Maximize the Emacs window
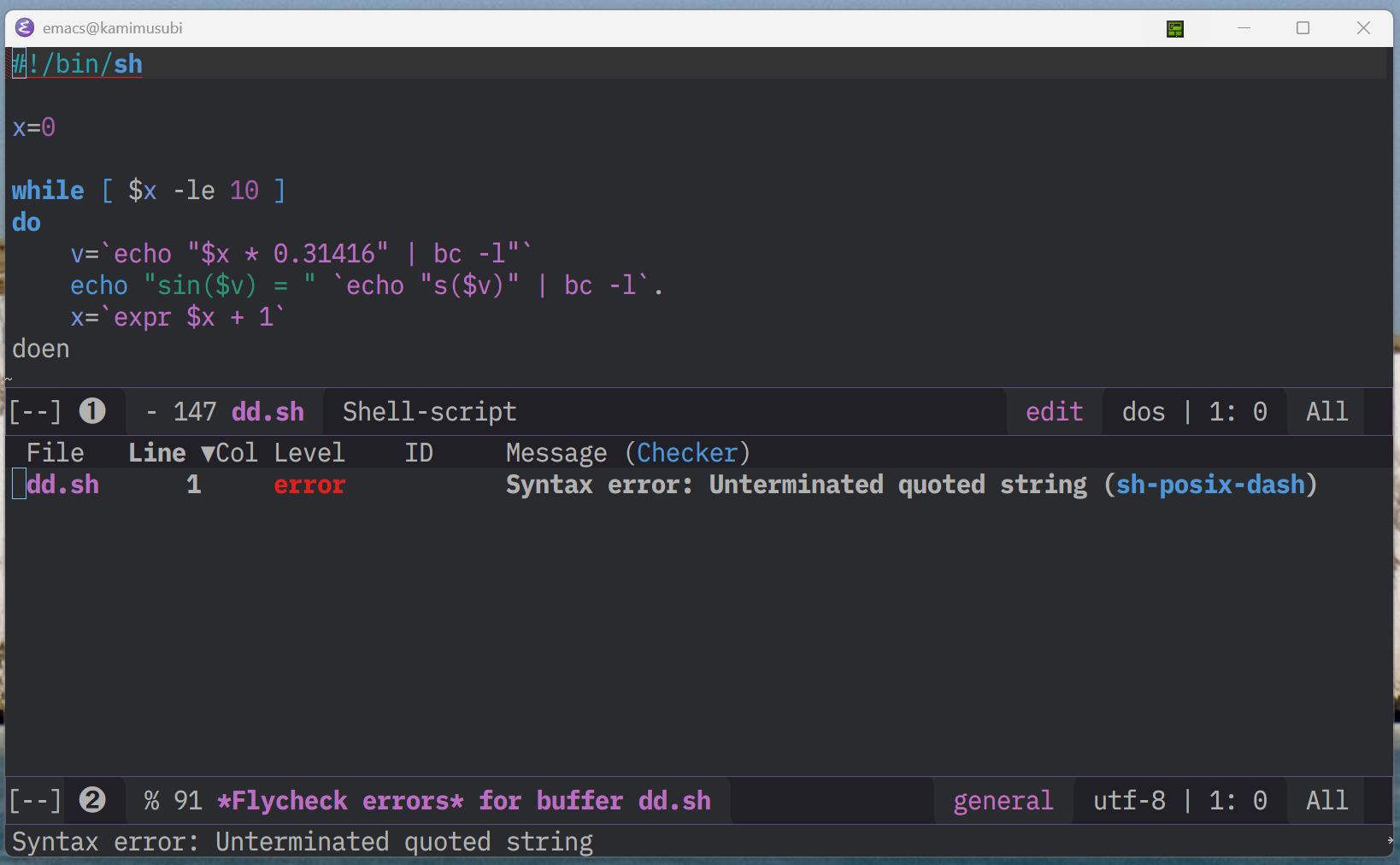Screen dimensions: 1400x865 point(1303,28)
